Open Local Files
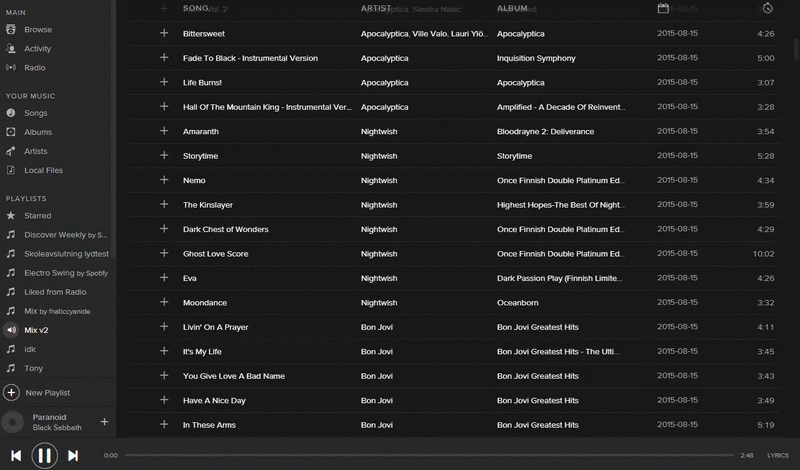This screenshot has height=470, width=800. pyautogui.click(x=43, y=170)
